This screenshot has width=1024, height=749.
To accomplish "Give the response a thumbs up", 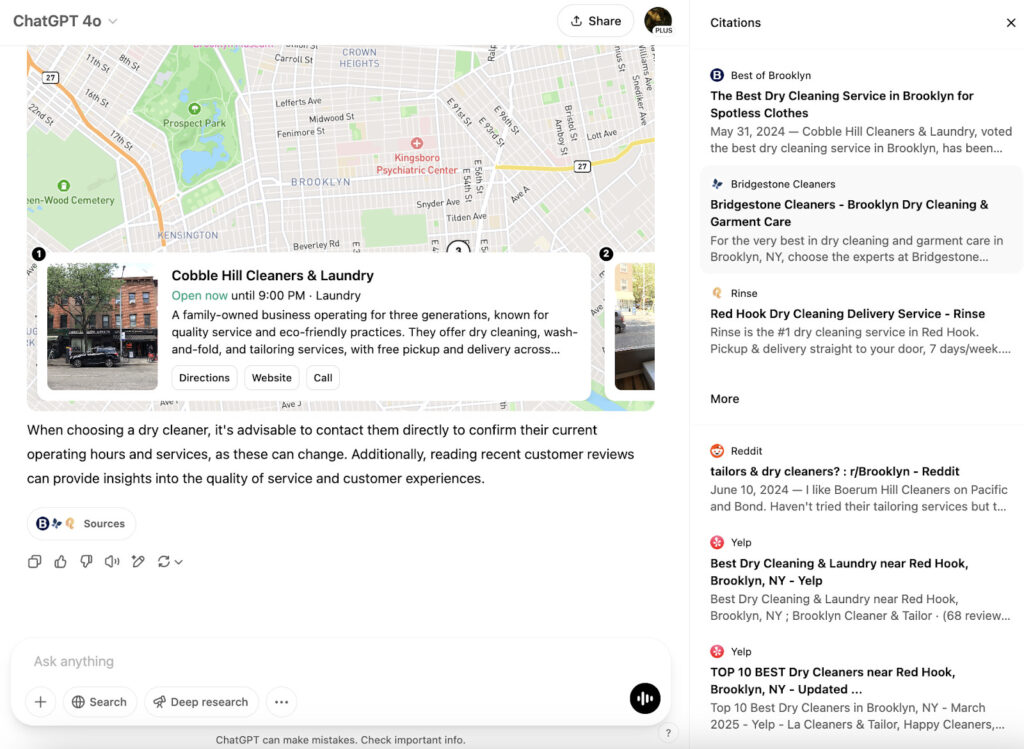I will [61, 562].
